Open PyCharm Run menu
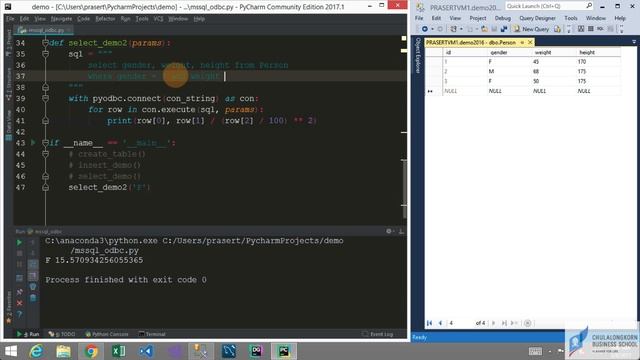Image resolution: width=640 pixels, height=360 pixels. 125,19
